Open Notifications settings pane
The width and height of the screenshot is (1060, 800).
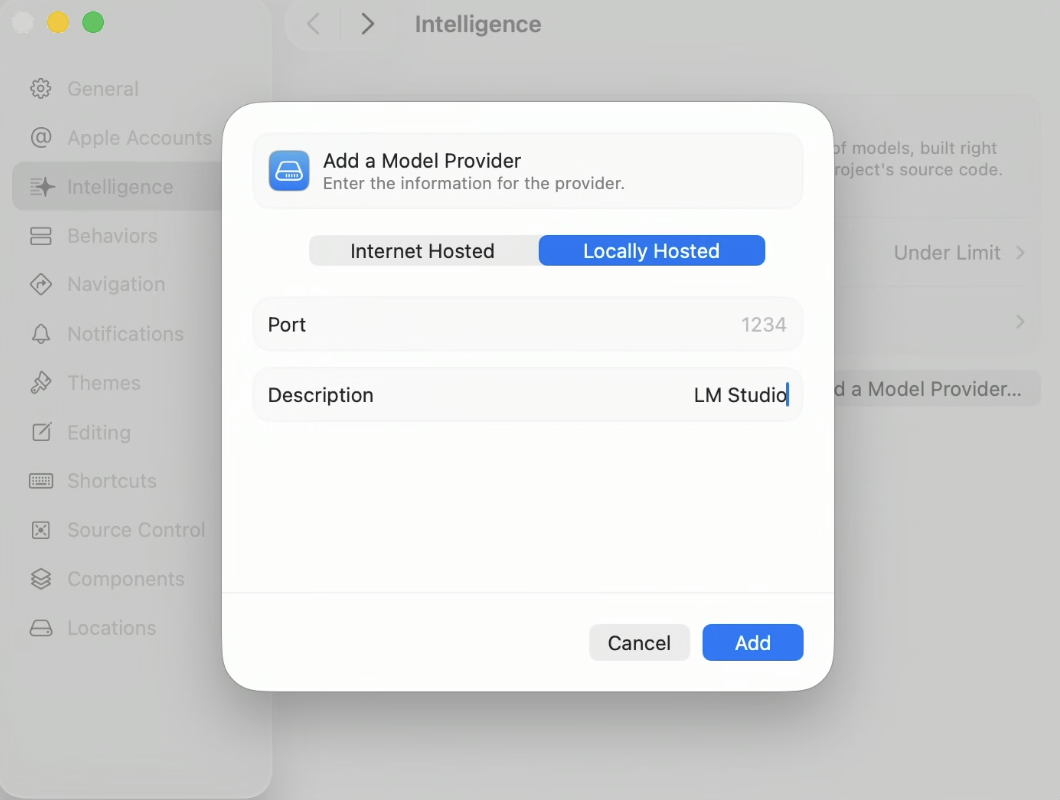[125, 333]
